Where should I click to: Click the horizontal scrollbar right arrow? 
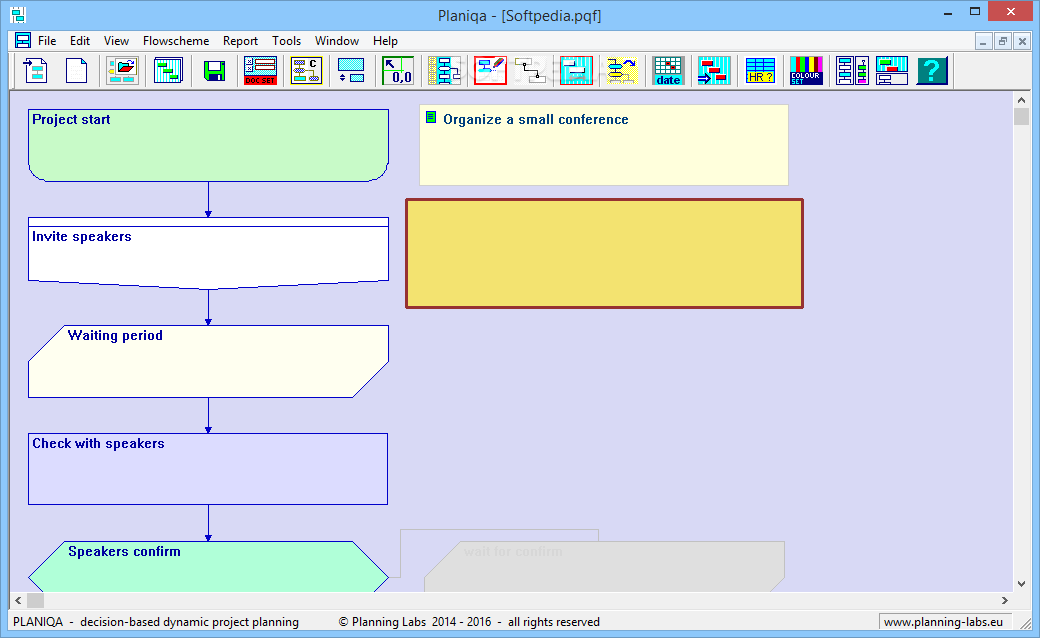coord(1005,600)
